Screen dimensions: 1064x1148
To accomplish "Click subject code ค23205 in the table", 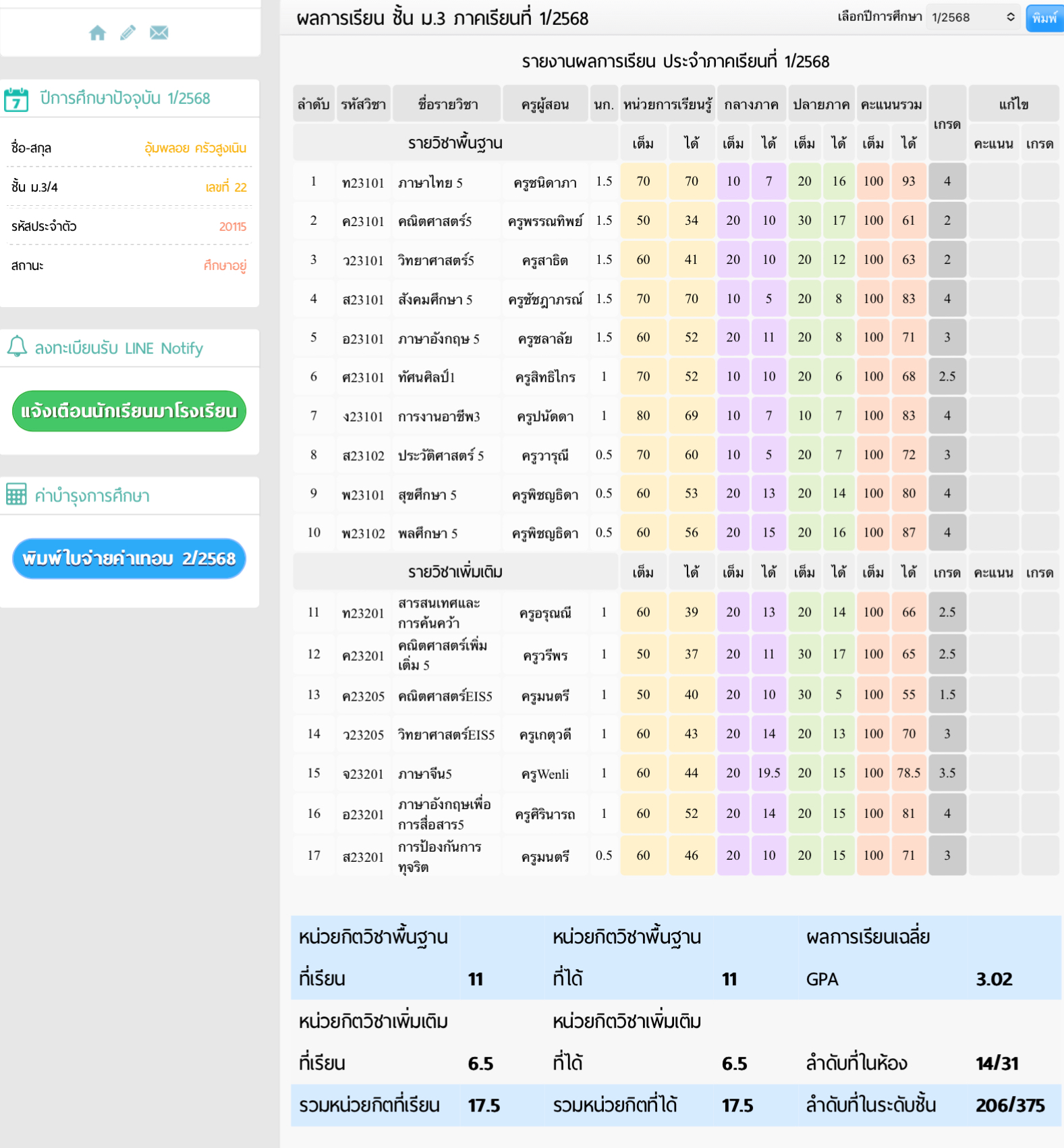I will point(363,696).
